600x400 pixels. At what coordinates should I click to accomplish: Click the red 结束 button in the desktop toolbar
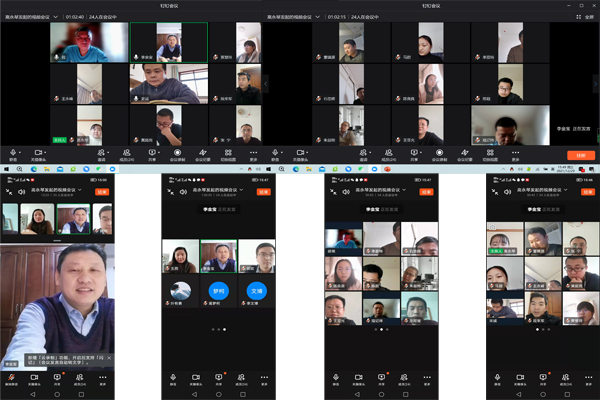point(580,155)
